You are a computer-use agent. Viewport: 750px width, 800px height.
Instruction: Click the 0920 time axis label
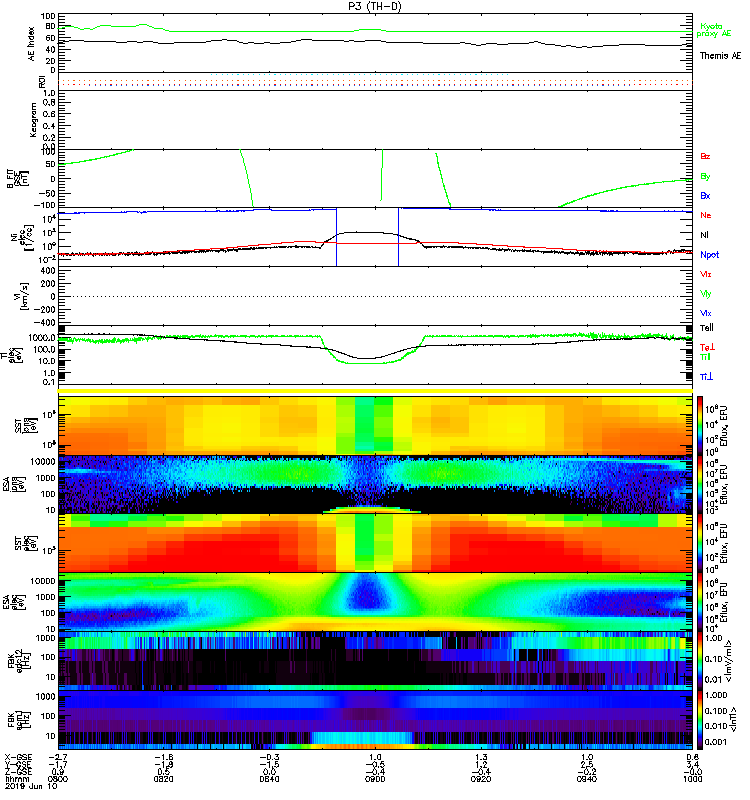tap(481, 779)
